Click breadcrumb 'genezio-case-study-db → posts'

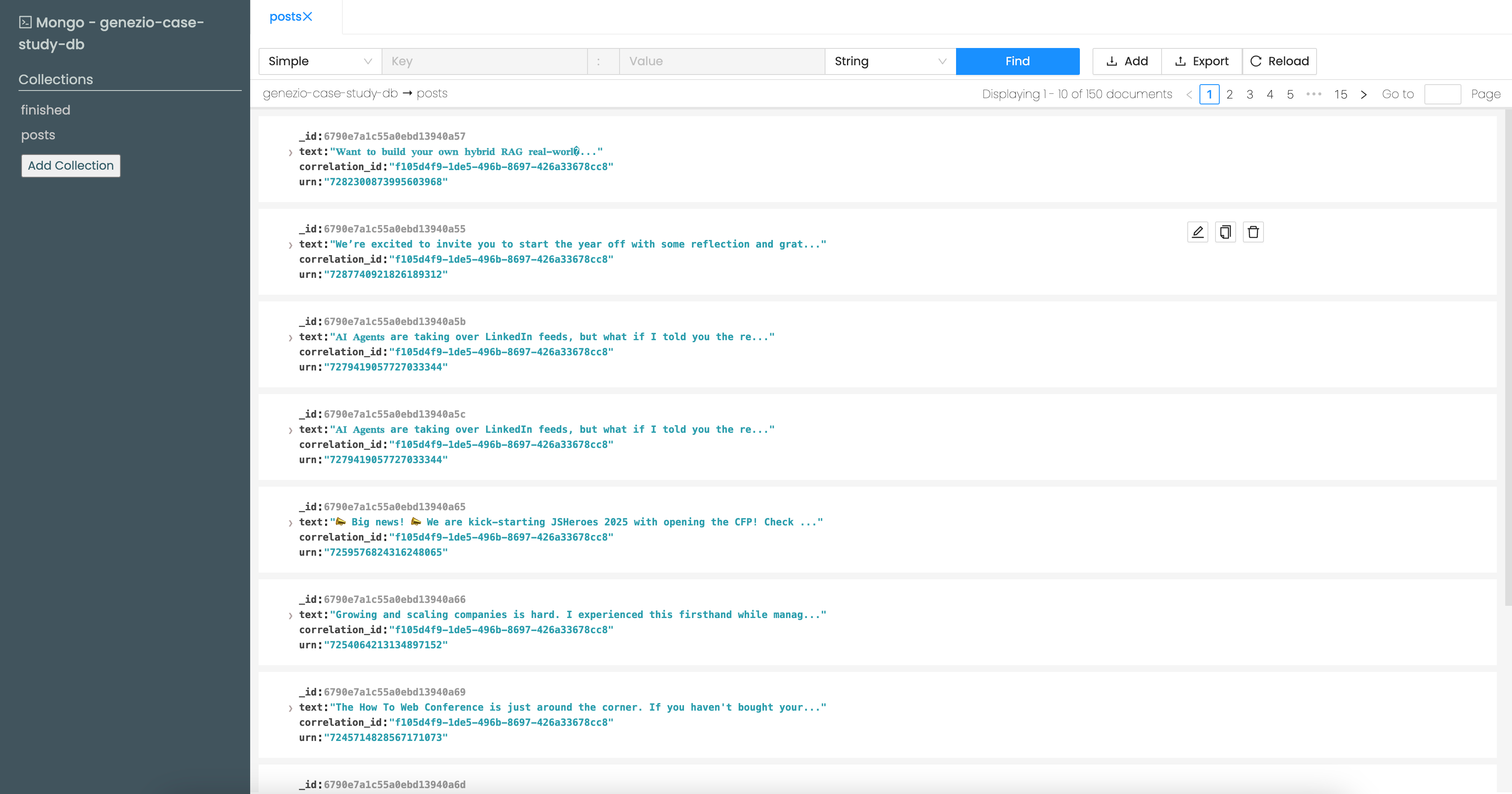pos(355,93)
